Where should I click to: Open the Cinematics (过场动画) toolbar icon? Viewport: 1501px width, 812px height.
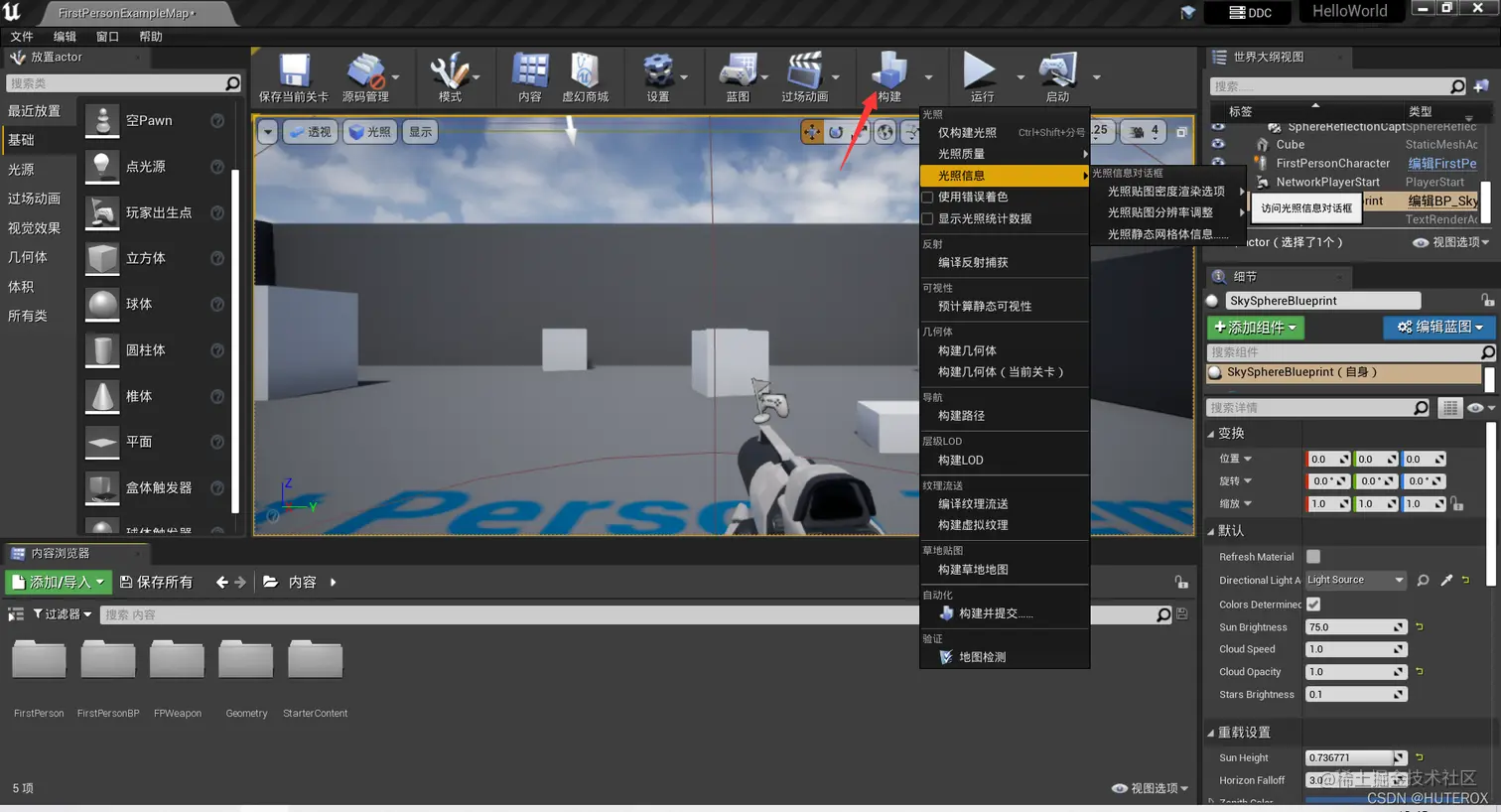[804, 70]
